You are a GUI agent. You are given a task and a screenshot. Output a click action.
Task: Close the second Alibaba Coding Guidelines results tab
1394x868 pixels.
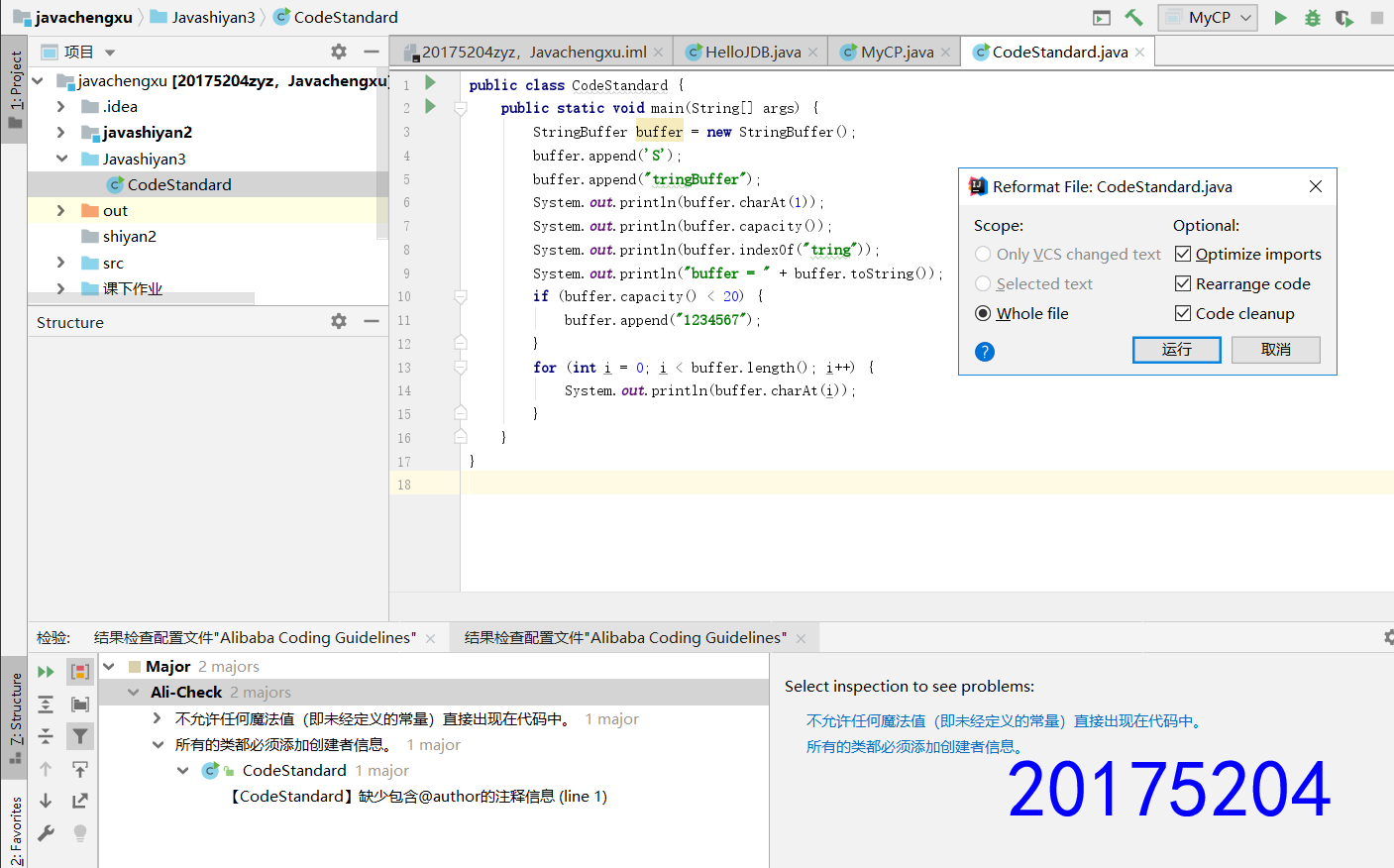coord(801,638)
